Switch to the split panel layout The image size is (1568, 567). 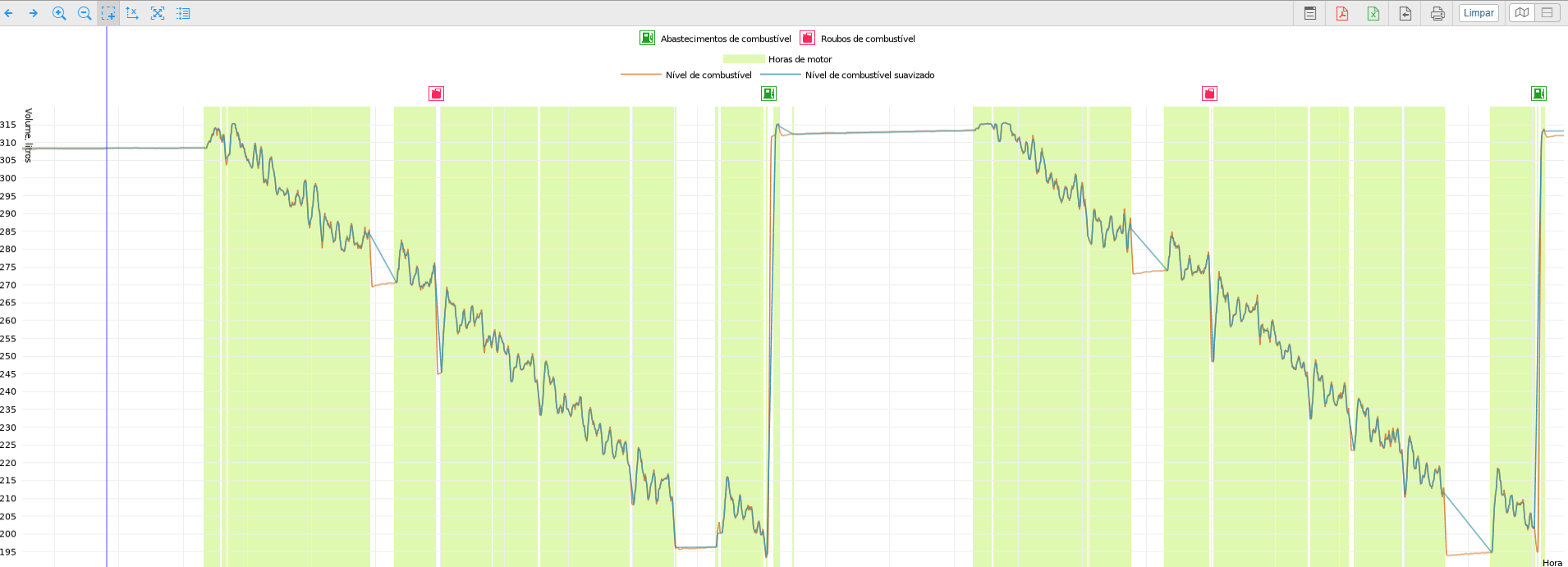(1547, 13)
